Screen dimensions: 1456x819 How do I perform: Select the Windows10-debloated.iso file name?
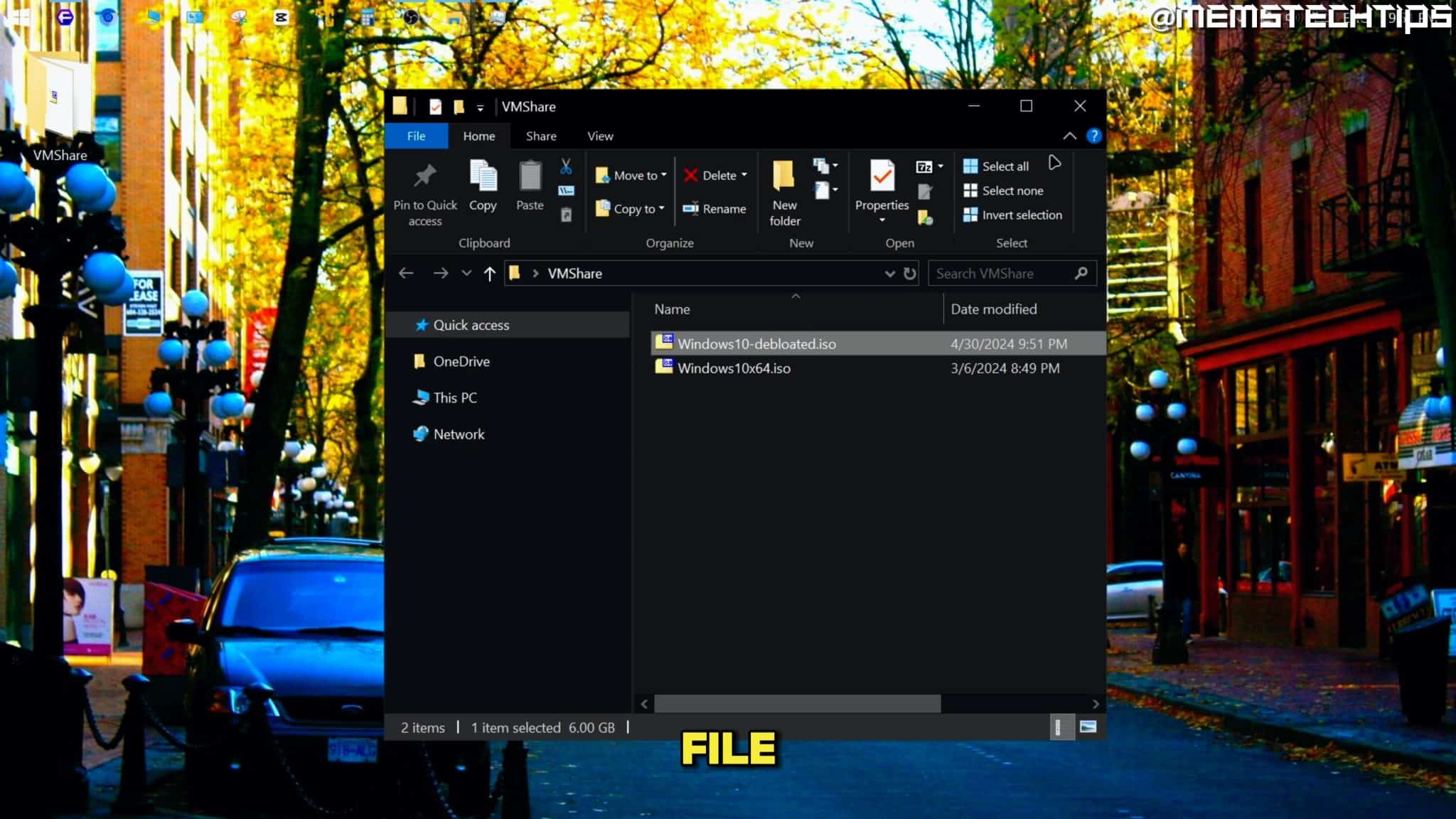point(756,343)
